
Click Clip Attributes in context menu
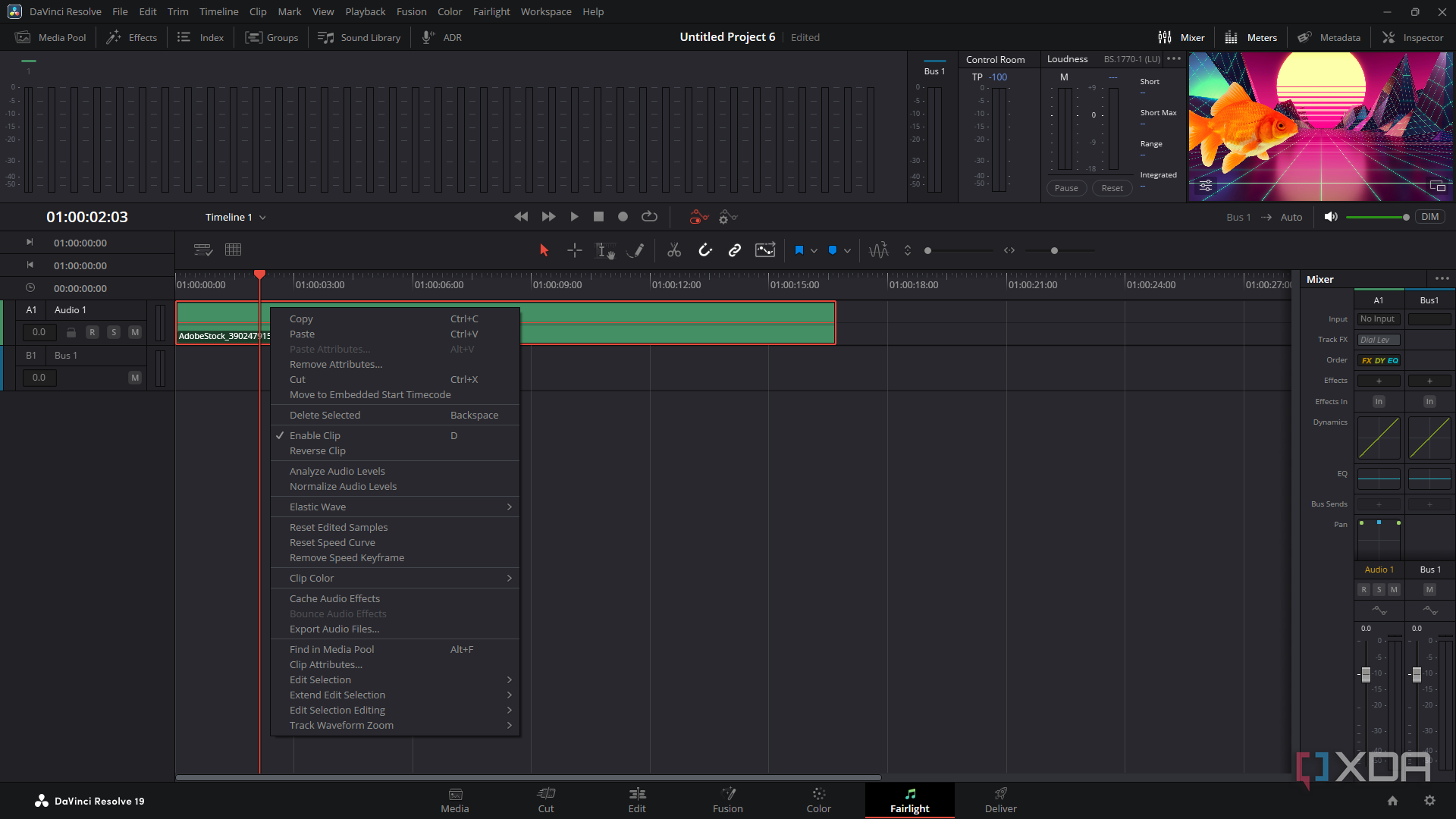pos(395,664)
